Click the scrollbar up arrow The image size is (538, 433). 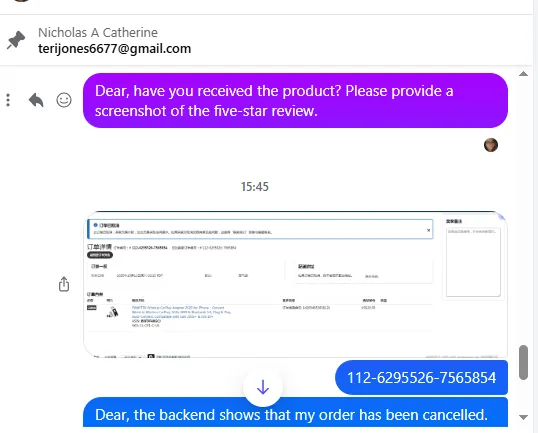click(x=523, y=74)
